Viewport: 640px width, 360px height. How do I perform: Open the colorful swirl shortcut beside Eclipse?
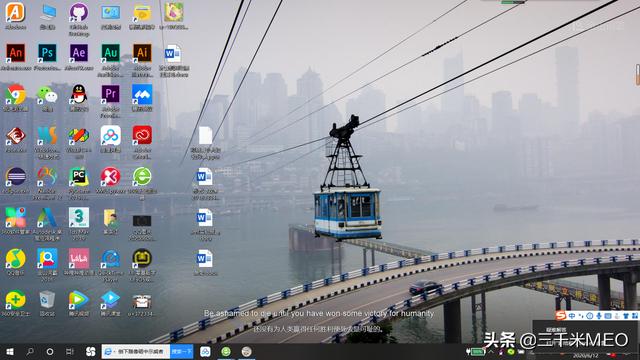tap(47, 177)
